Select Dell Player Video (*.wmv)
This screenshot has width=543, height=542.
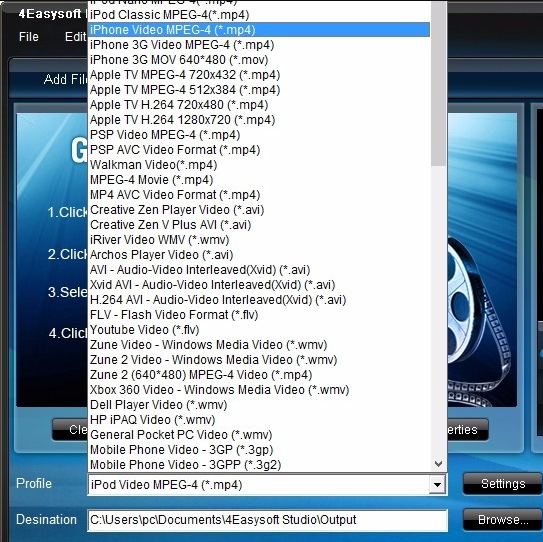[x=259, y=405]
